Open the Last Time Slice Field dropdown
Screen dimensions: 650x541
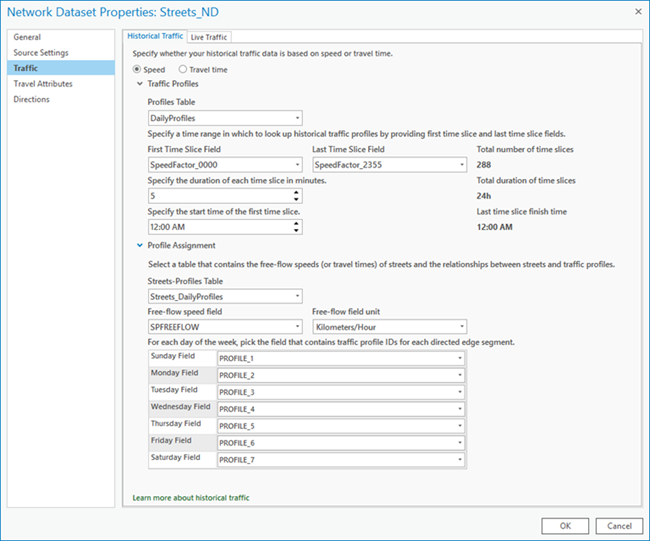462,164
